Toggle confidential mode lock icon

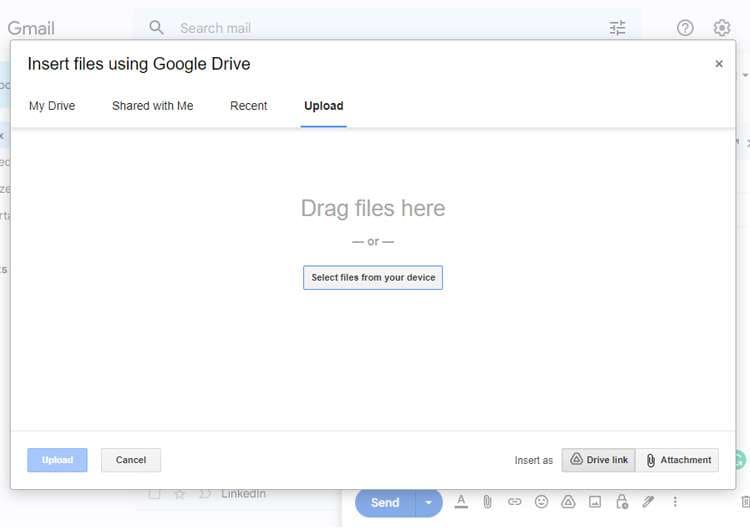point(622,502)
